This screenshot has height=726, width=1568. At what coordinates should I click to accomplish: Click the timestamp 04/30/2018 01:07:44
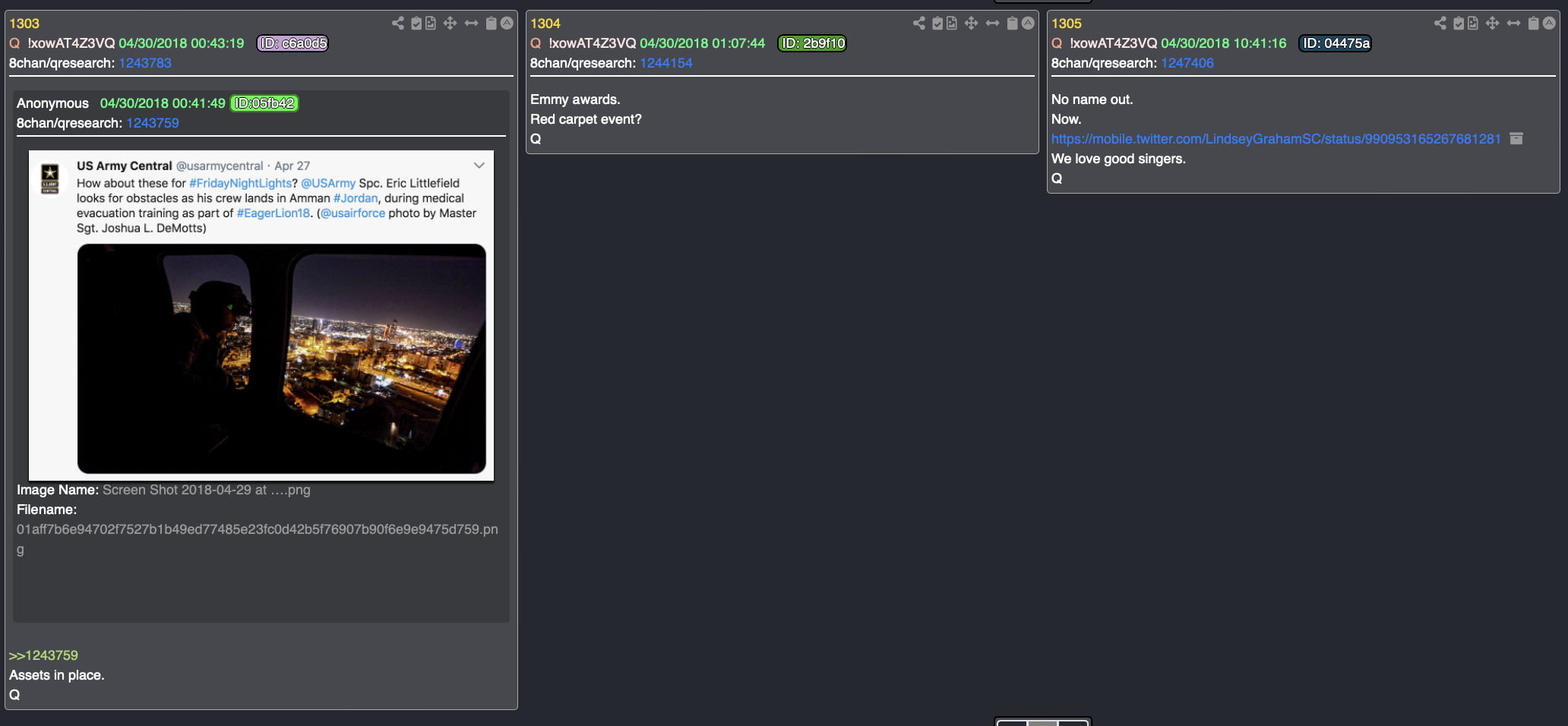click(703, 43)
